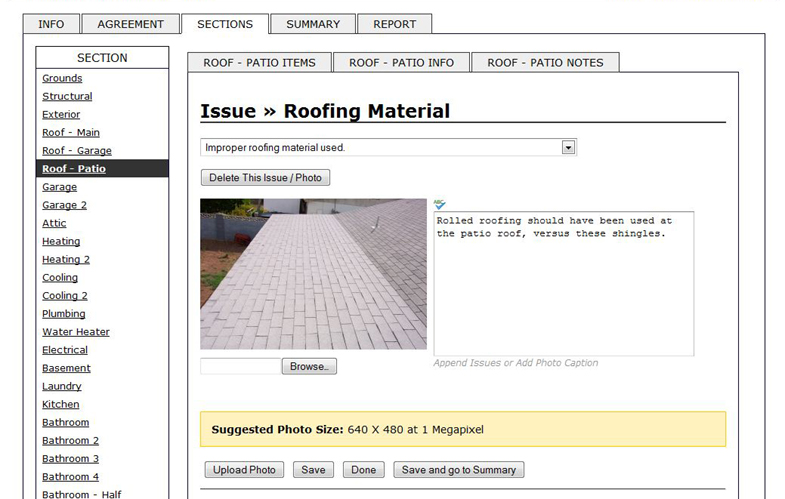The height and width of the screenshot is (499, 785).
Task: Show the ROOF - PATIO NOTES tab
Action: pyautogui.click(x=545, y=63)
